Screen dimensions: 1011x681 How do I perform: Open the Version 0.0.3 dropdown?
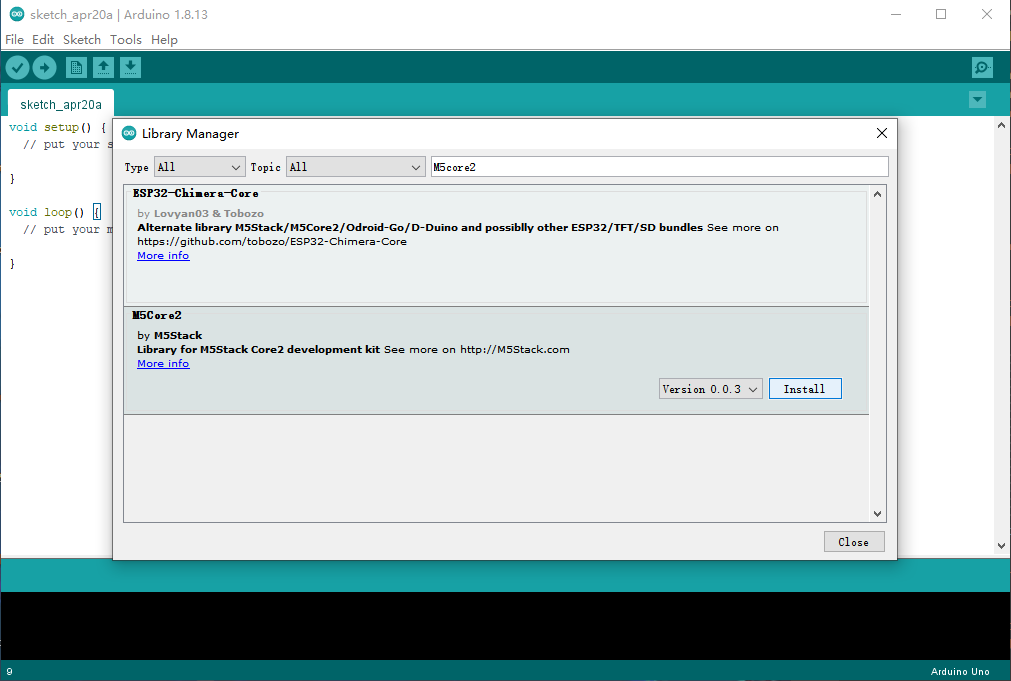click(711, 389)
